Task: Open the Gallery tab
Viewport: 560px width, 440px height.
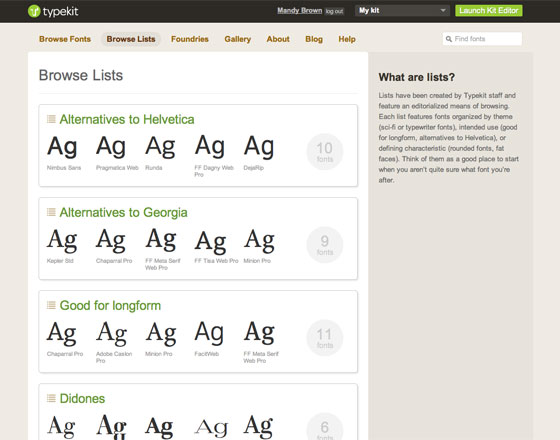Action: point(238,39)
